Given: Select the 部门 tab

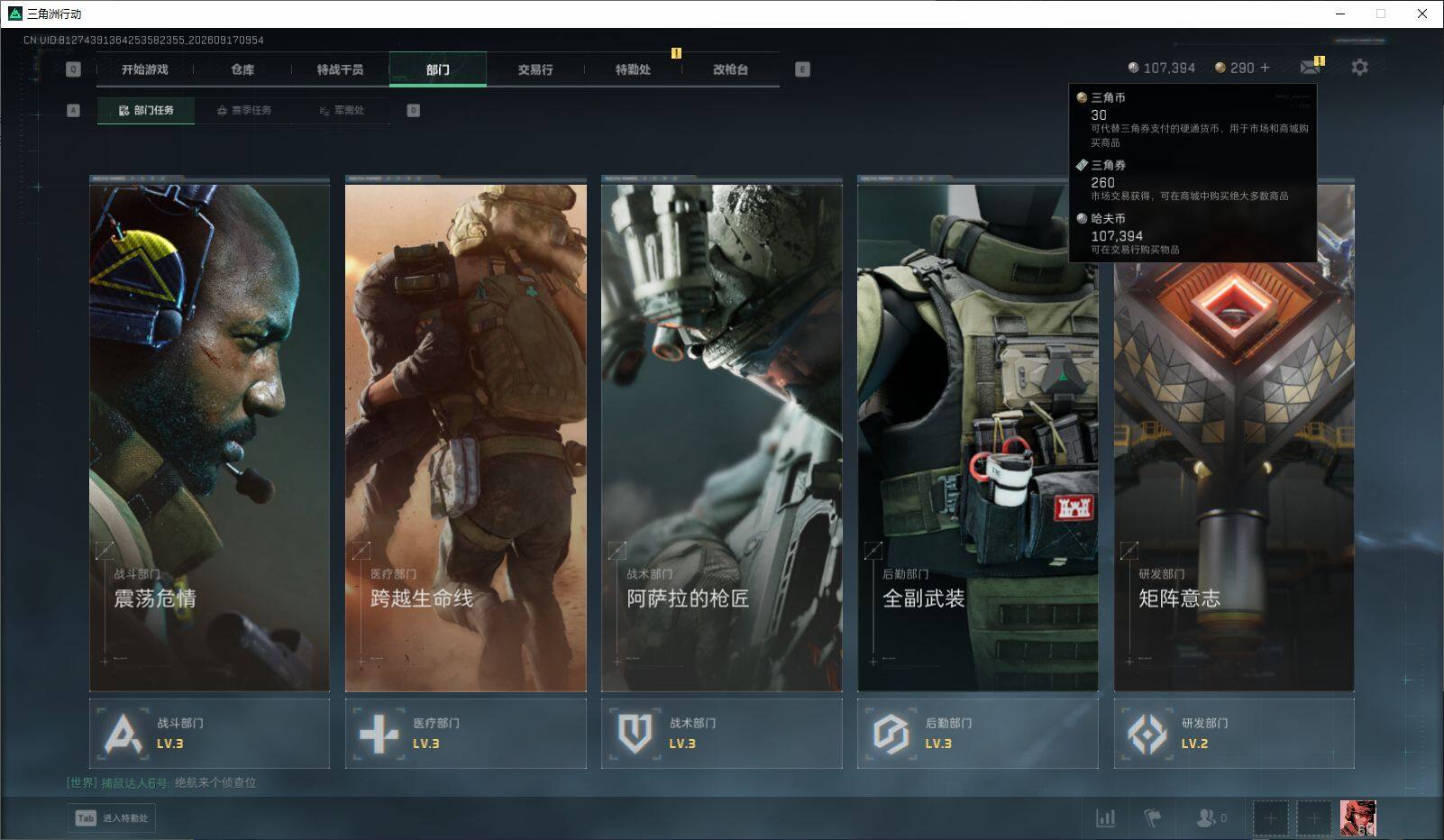Looking at the screenshot, I should [438, 69].
